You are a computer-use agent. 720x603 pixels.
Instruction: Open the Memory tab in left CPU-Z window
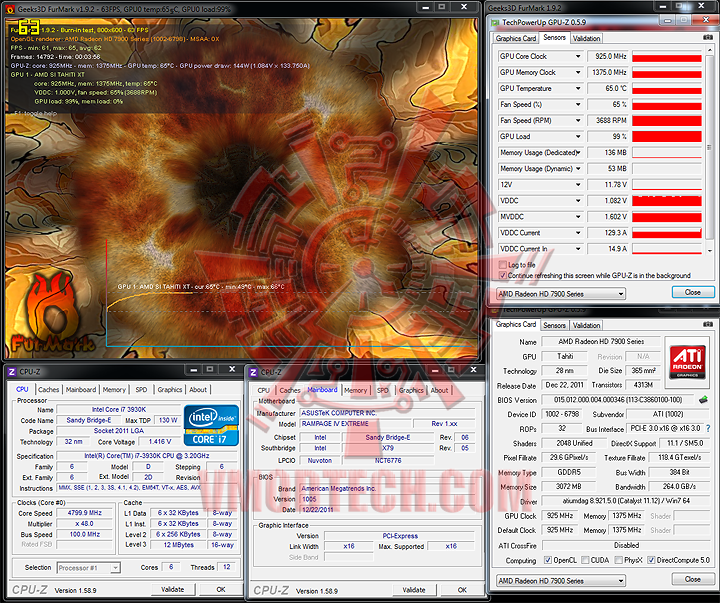pyautogui.click(x=114, y=389)
